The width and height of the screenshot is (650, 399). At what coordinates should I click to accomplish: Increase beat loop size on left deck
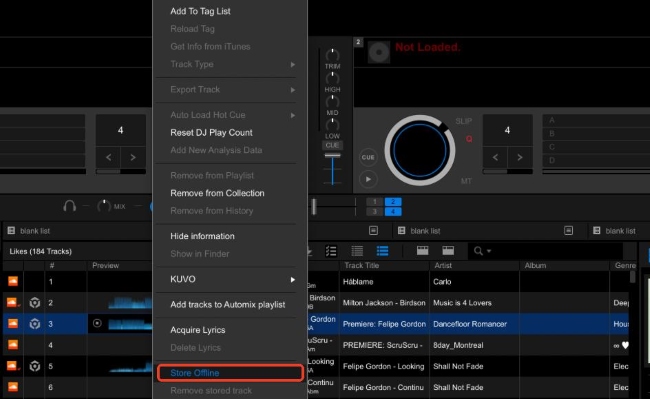coord(133,157)
